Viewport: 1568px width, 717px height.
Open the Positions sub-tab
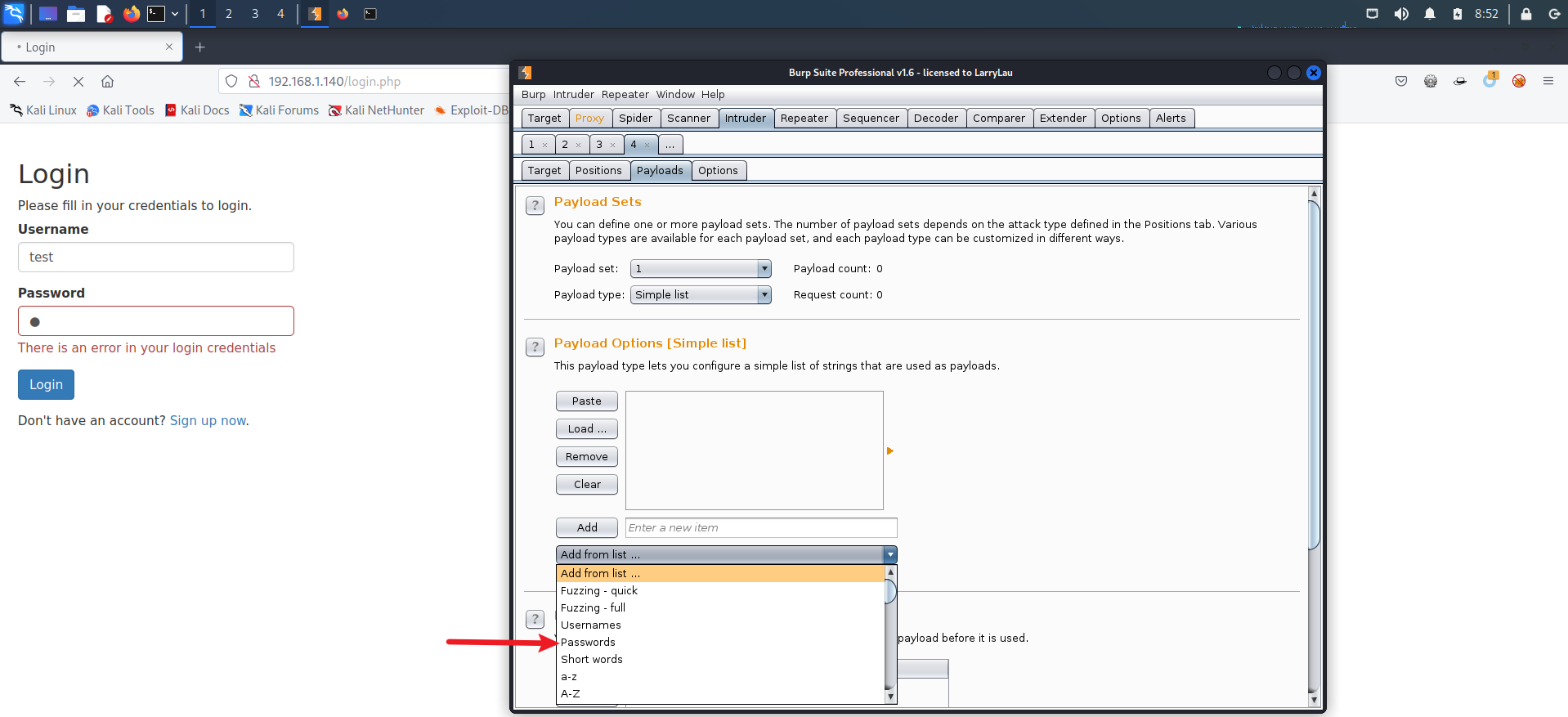(598, 171)
